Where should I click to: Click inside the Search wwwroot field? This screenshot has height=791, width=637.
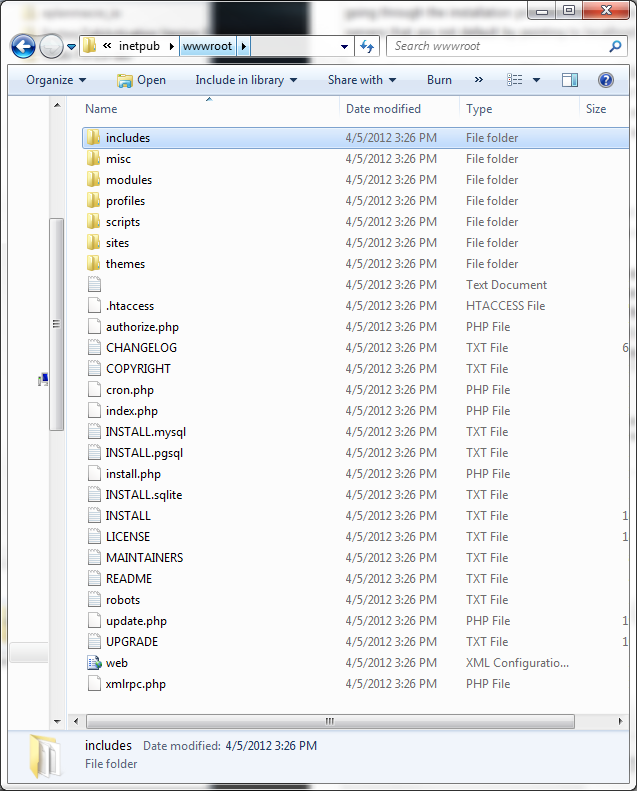[x=495, y=46]
